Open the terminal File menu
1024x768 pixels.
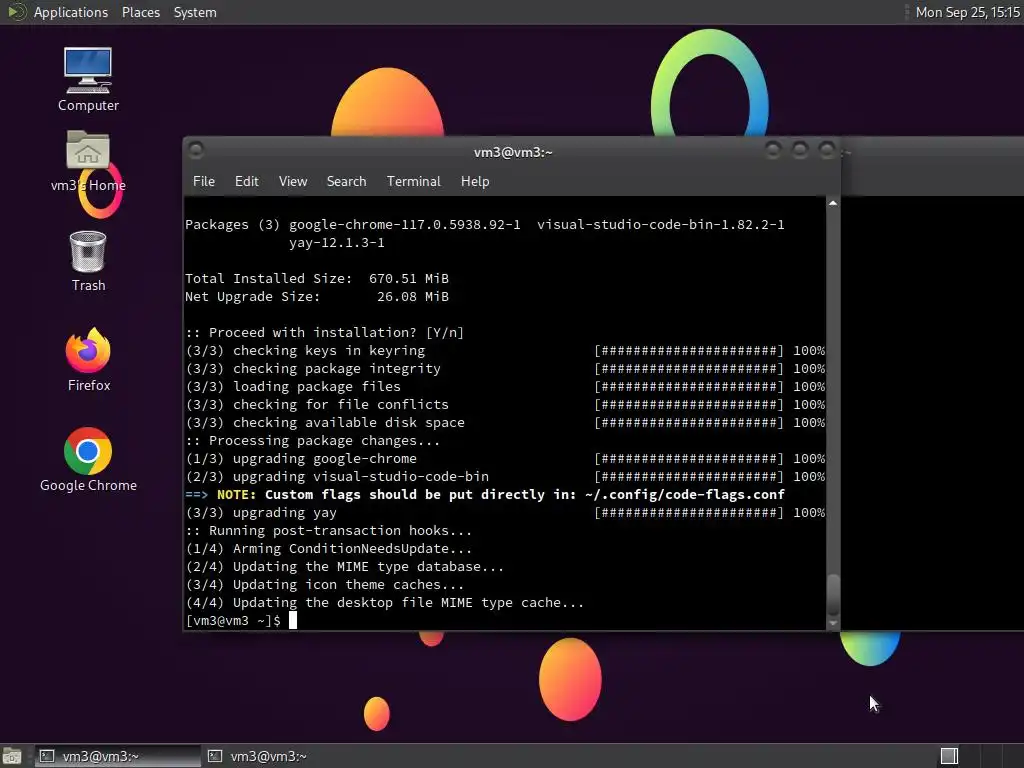(204, 182)
